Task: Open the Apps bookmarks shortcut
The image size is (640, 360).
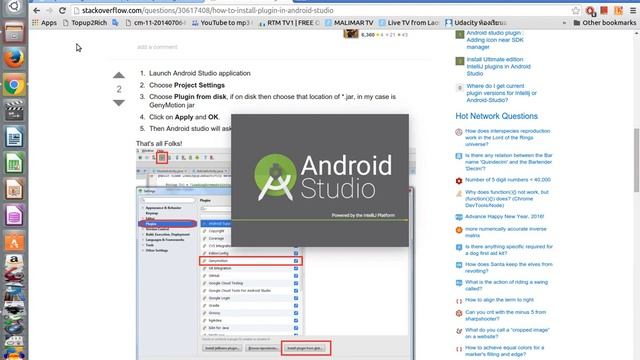Action: (x=44, y=23)
